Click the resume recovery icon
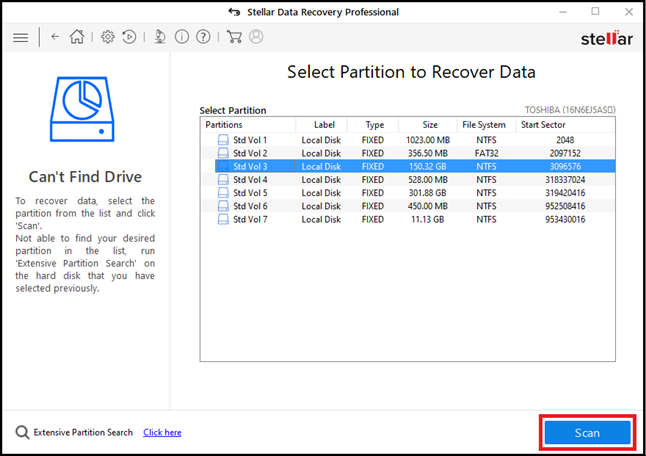This screenshot has width=646, height=456. pyautogui.click(x=129, y=37)
